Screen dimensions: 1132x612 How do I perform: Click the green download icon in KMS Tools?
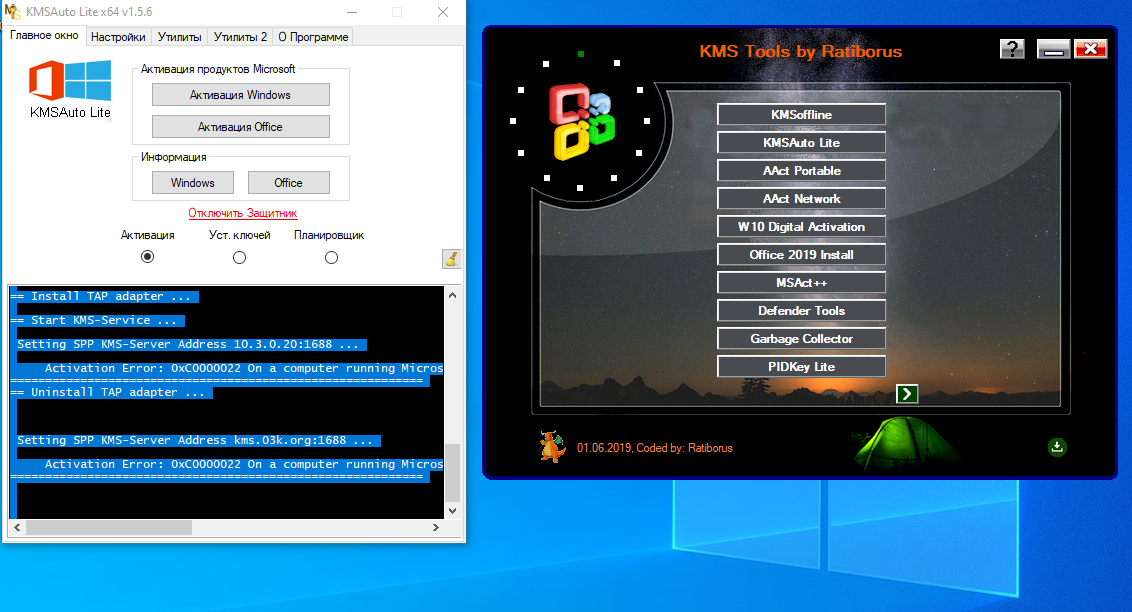1057,447
